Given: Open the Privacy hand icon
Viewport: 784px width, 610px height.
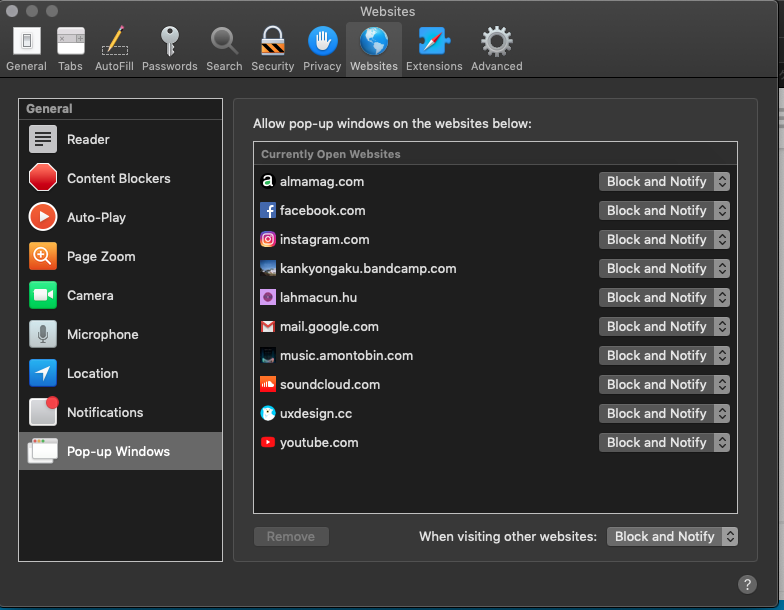Looking at the screenshot, I should [322, 41].
